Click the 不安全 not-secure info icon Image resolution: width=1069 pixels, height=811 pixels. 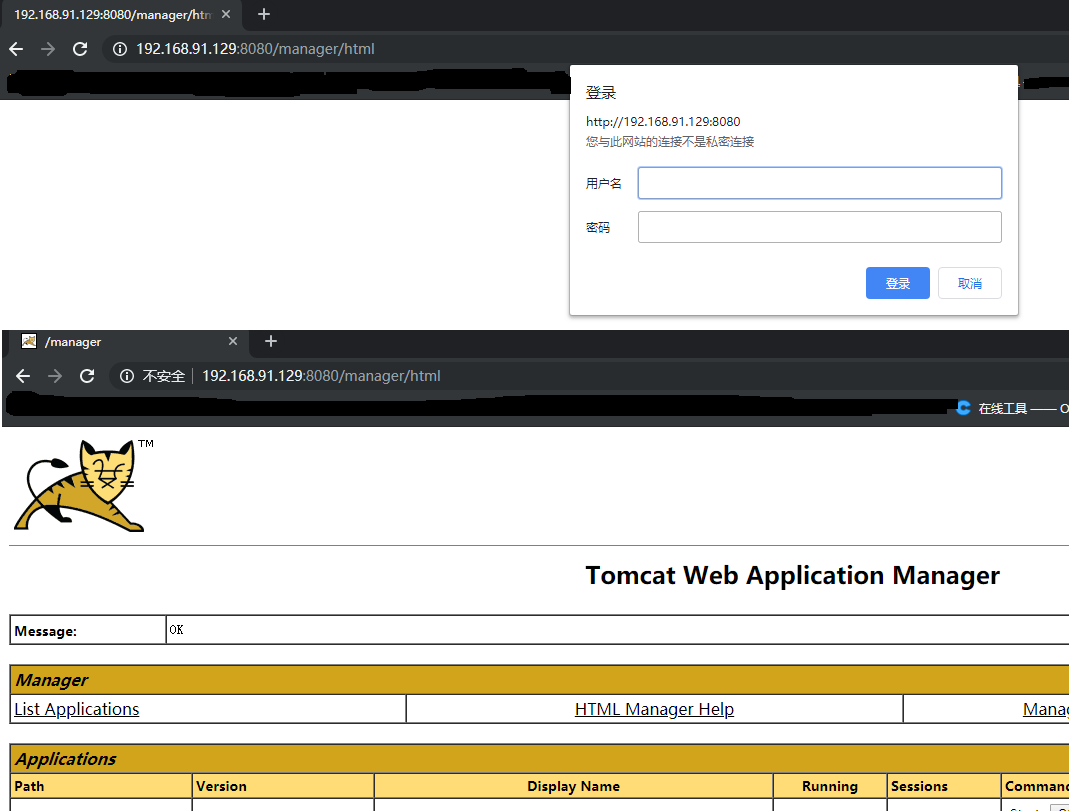tap(127, 376)
